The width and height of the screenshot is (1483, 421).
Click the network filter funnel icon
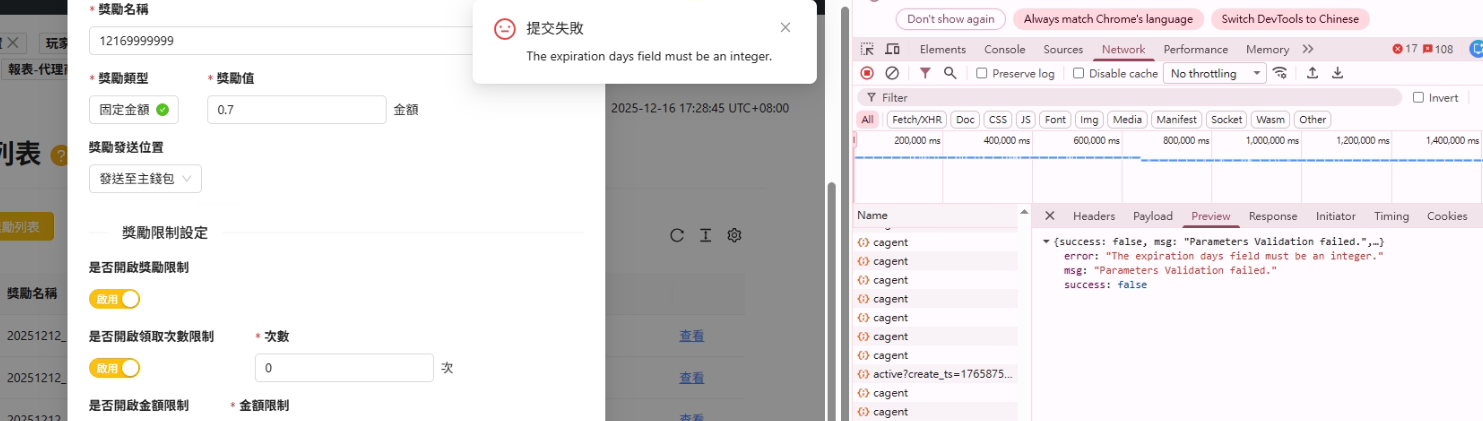point(925,73)
